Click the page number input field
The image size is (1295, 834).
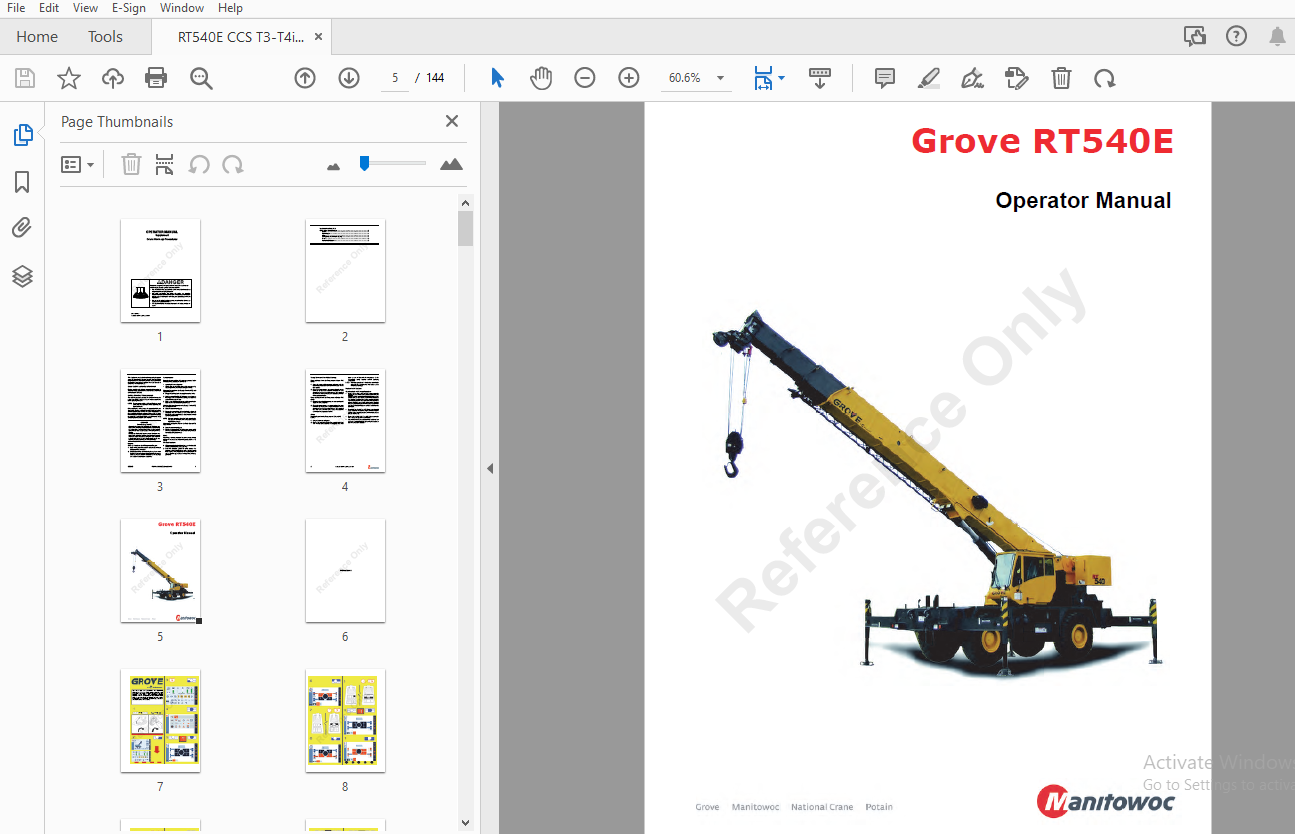click(395, 78)
